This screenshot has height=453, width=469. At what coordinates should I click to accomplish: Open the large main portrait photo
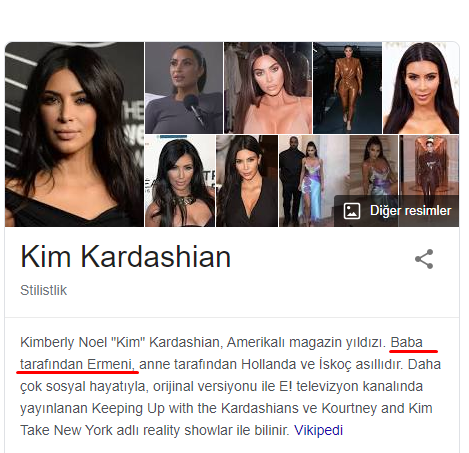pos(74,134)
